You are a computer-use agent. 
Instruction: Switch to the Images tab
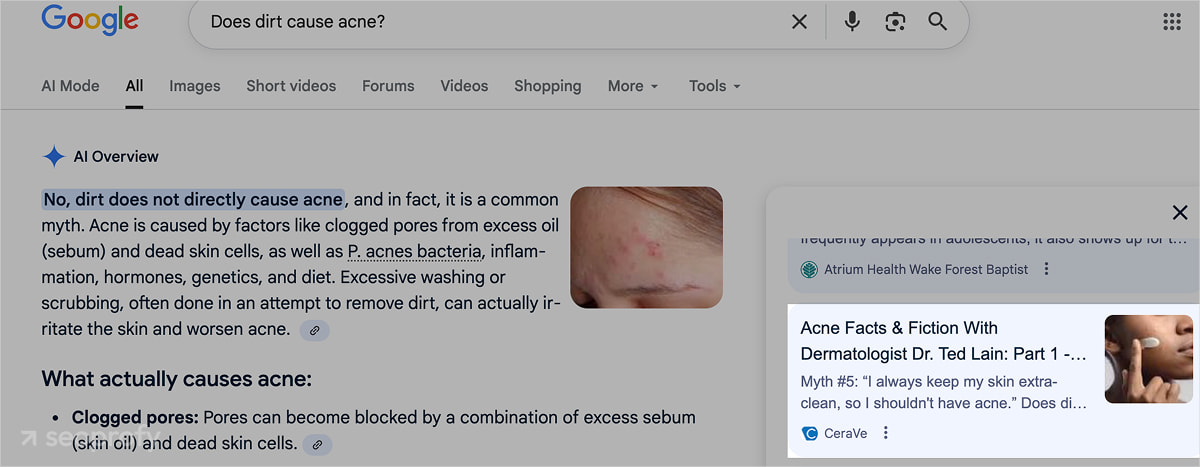click(x=195, y=86)
